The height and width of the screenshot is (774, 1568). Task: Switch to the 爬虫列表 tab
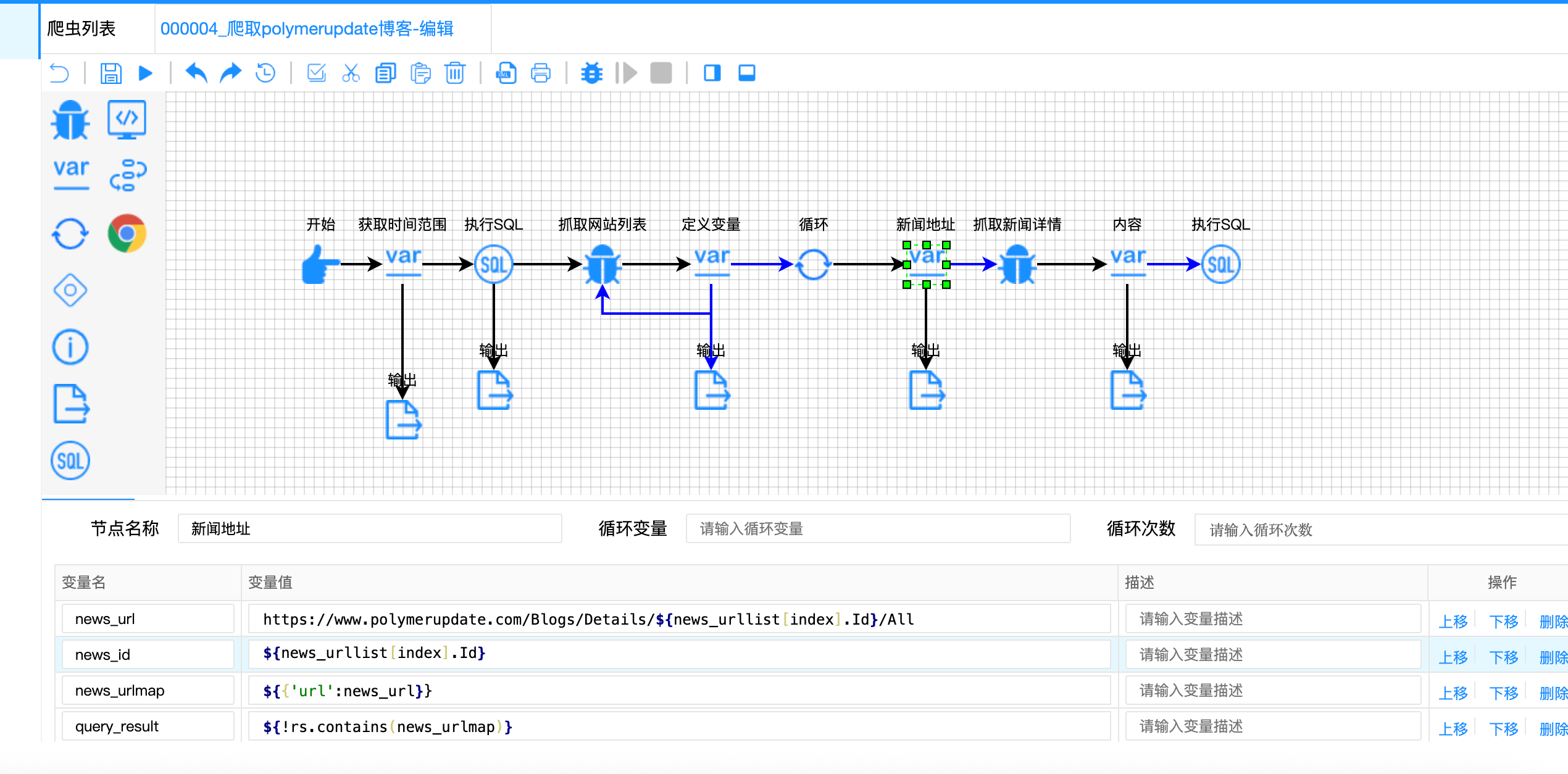coord(81,28)
